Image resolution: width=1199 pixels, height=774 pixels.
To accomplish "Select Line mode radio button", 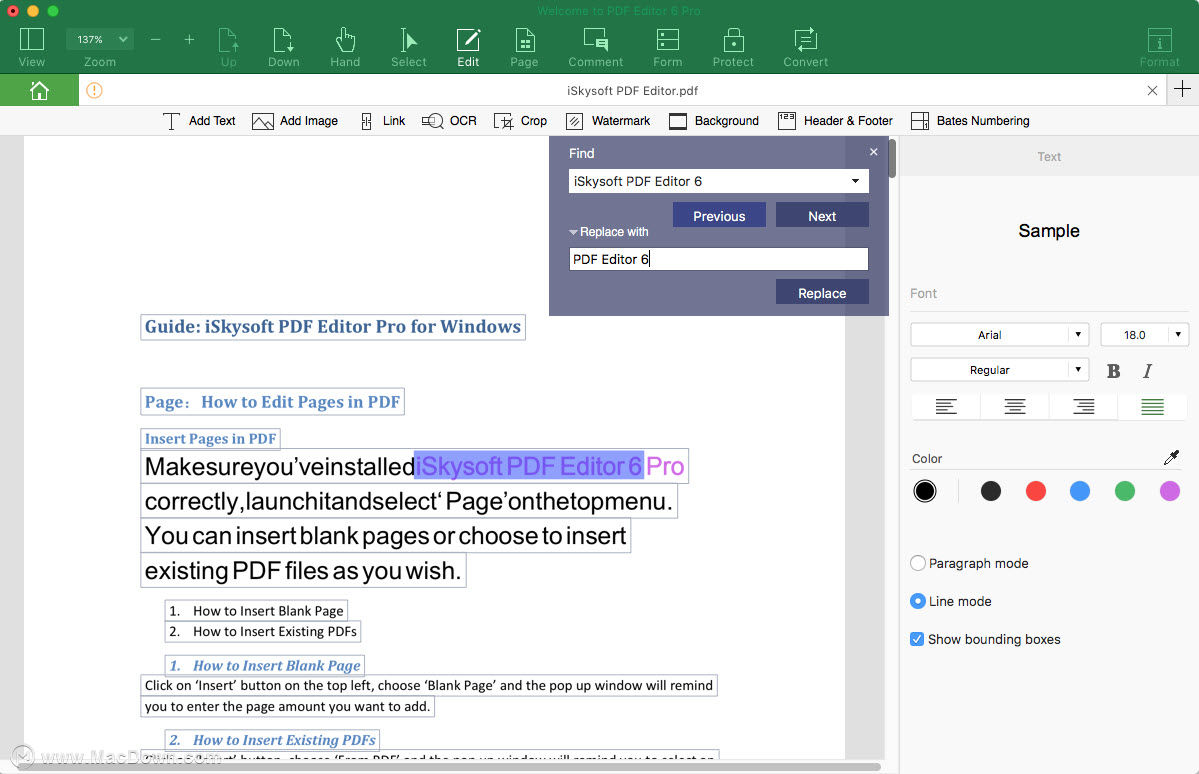I will (x=918, y=601).
